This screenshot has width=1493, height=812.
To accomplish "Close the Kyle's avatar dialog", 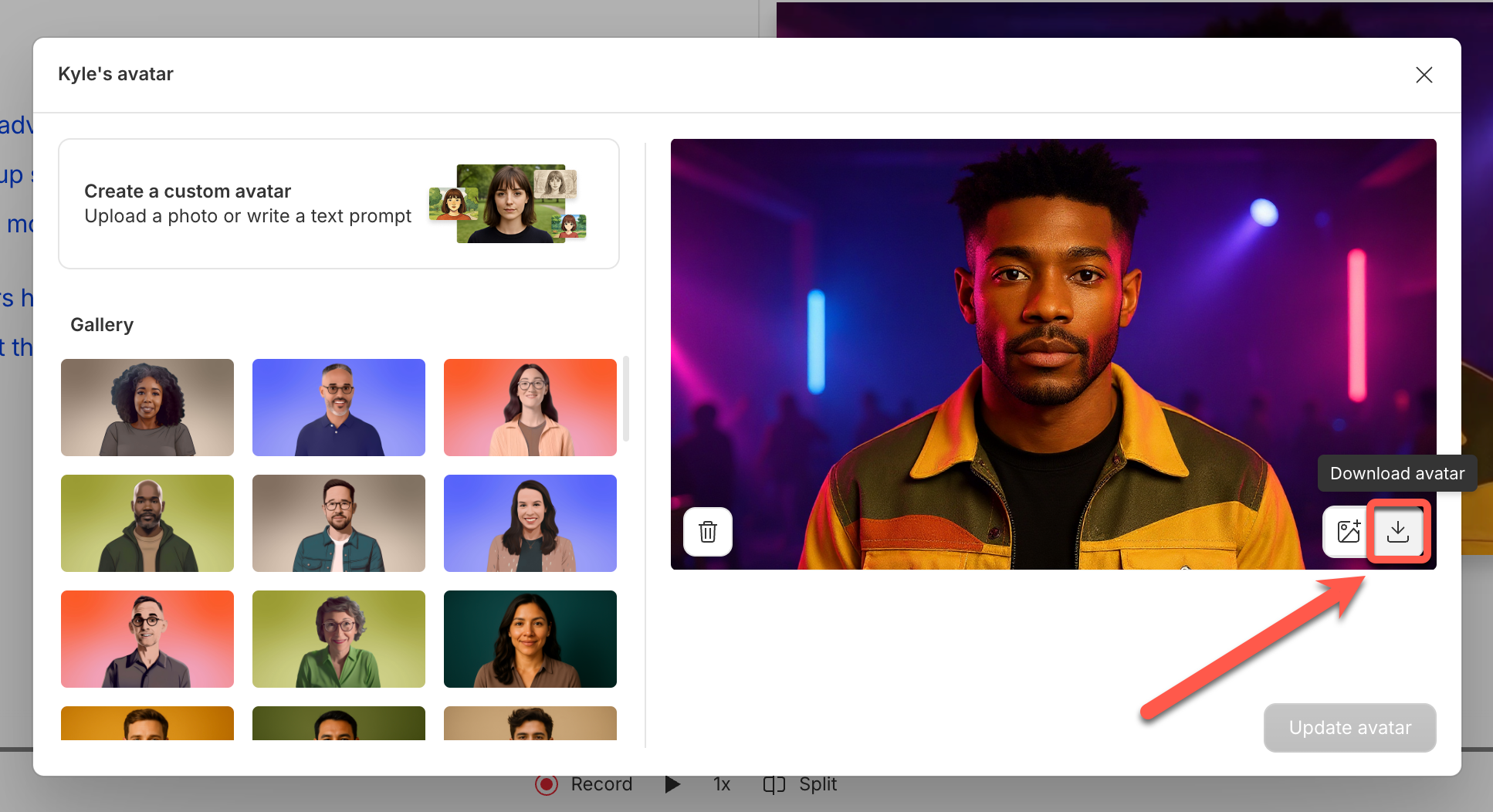I will (x=1424, y=74).
